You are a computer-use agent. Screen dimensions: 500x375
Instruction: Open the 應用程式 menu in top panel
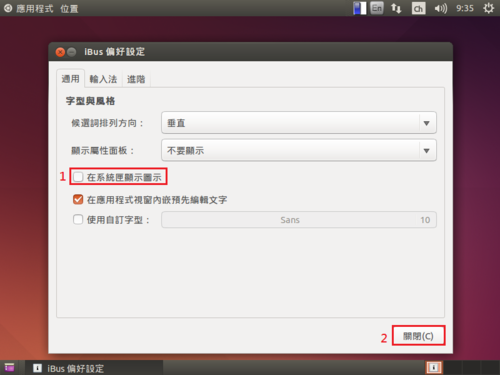point(35,8)
